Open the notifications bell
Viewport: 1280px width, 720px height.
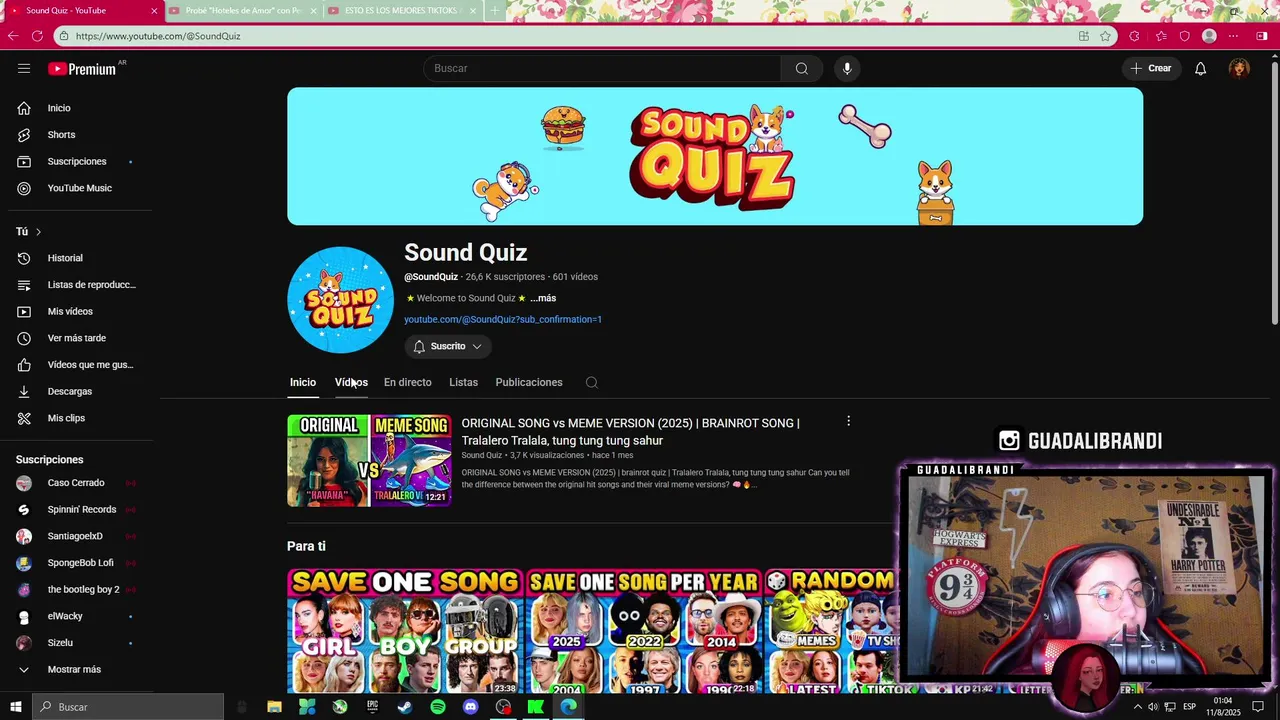[x=1201, y=68]
